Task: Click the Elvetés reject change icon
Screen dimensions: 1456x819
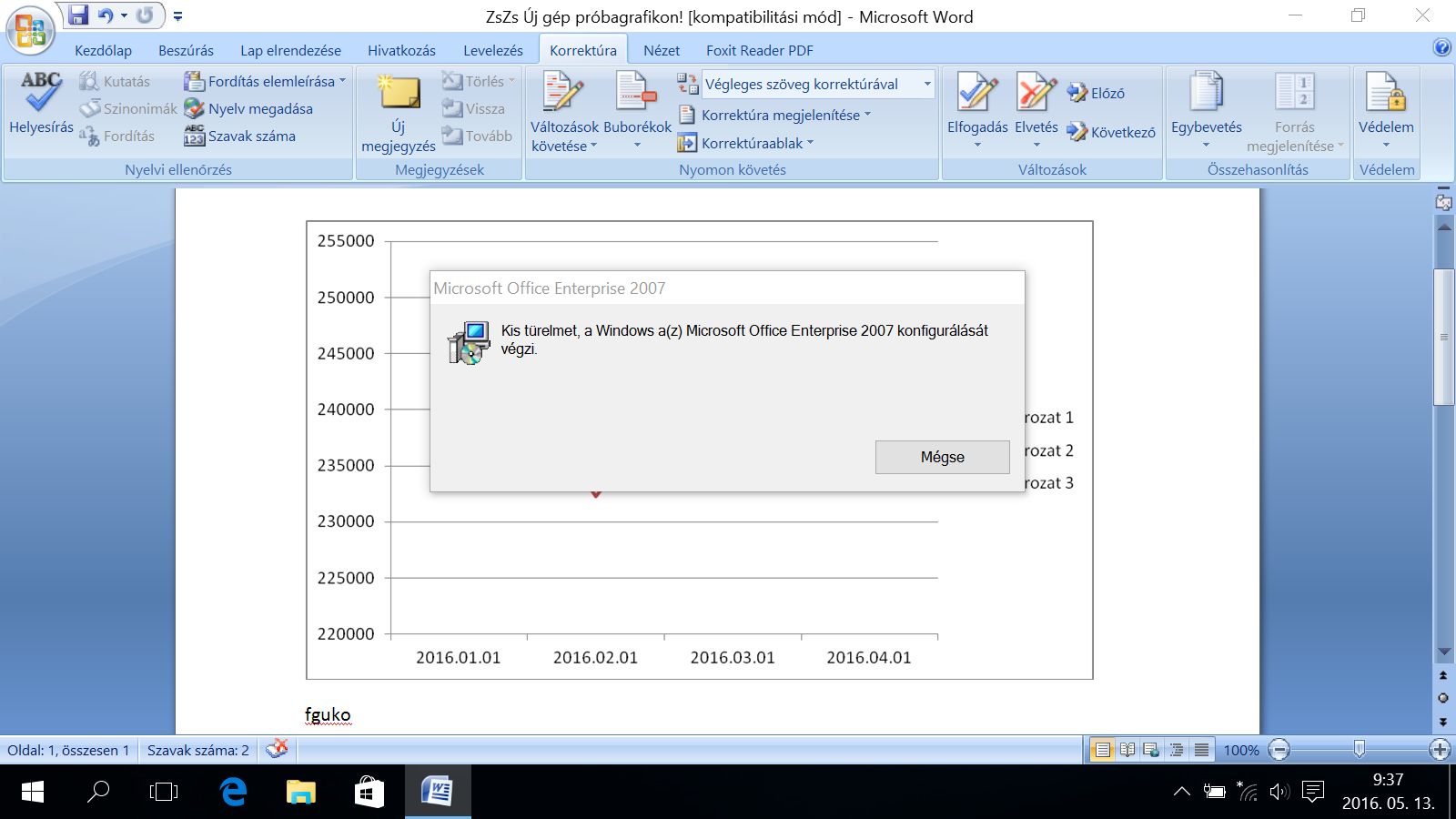Action: click(x=1036, y=92)
